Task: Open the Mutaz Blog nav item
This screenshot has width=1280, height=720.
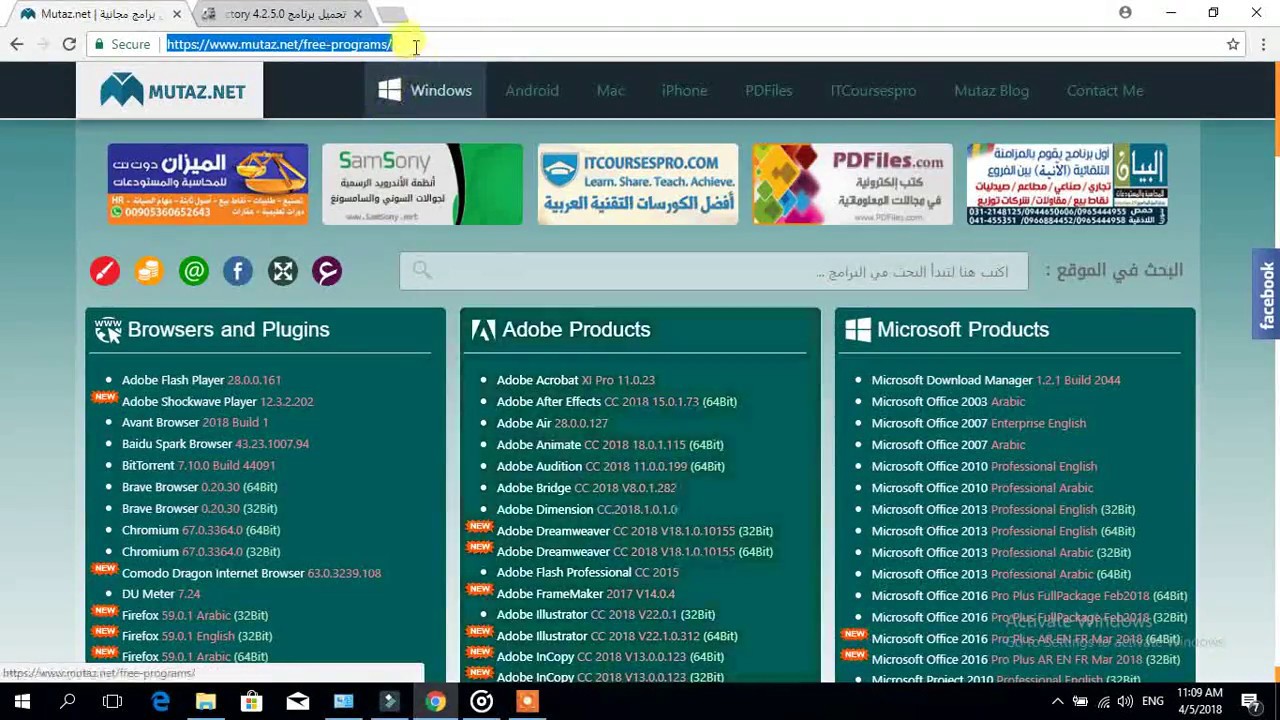Action: (x=991, y=90)
